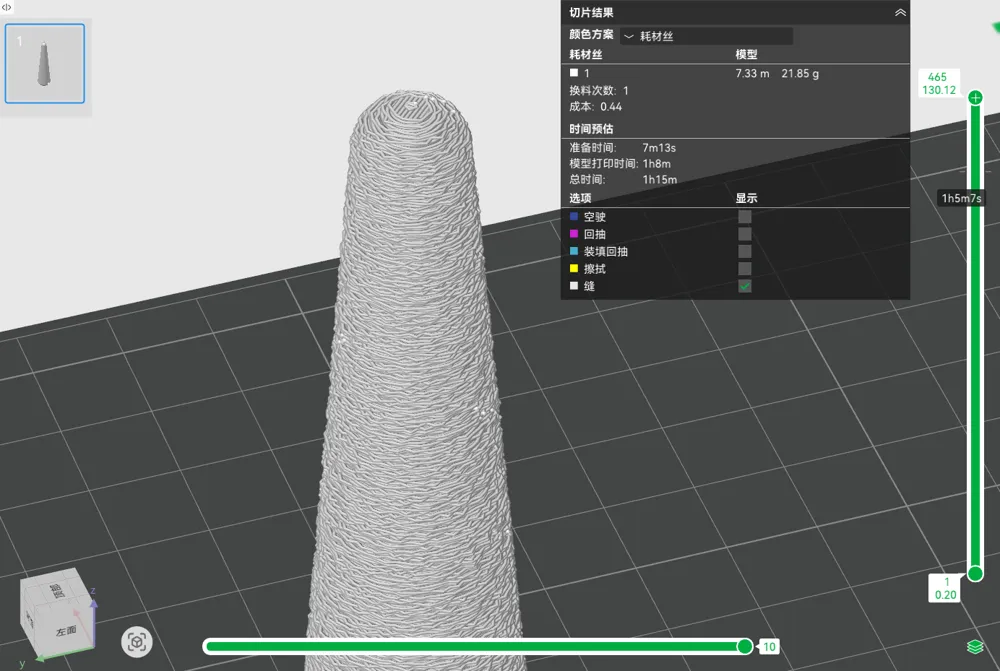
Task: Open the 颜色方案 耗材丝 dropdown
Action: (707, 36)
